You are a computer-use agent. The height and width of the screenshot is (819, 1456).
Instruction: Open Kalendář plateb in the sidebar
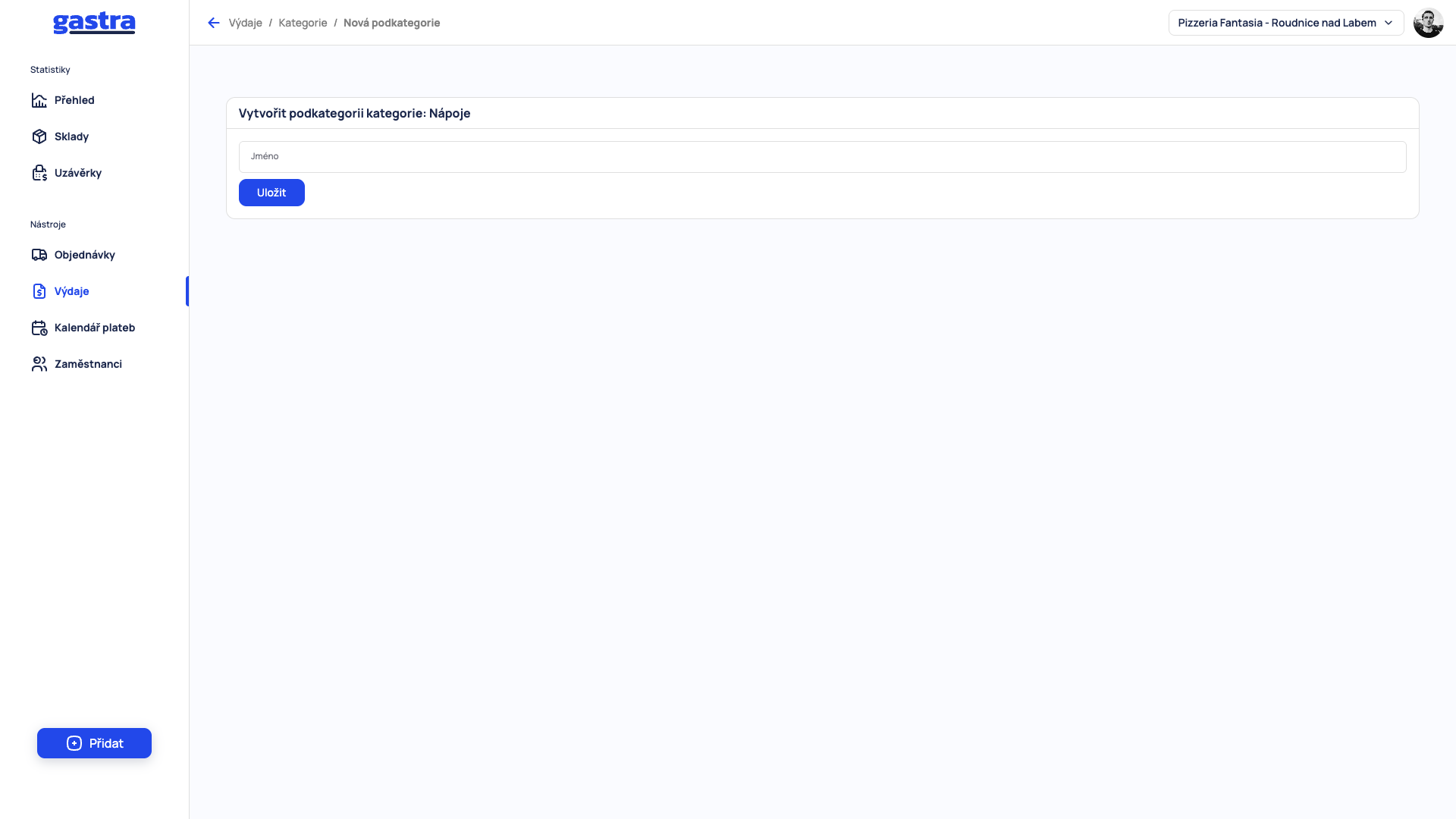pos(94,328)
